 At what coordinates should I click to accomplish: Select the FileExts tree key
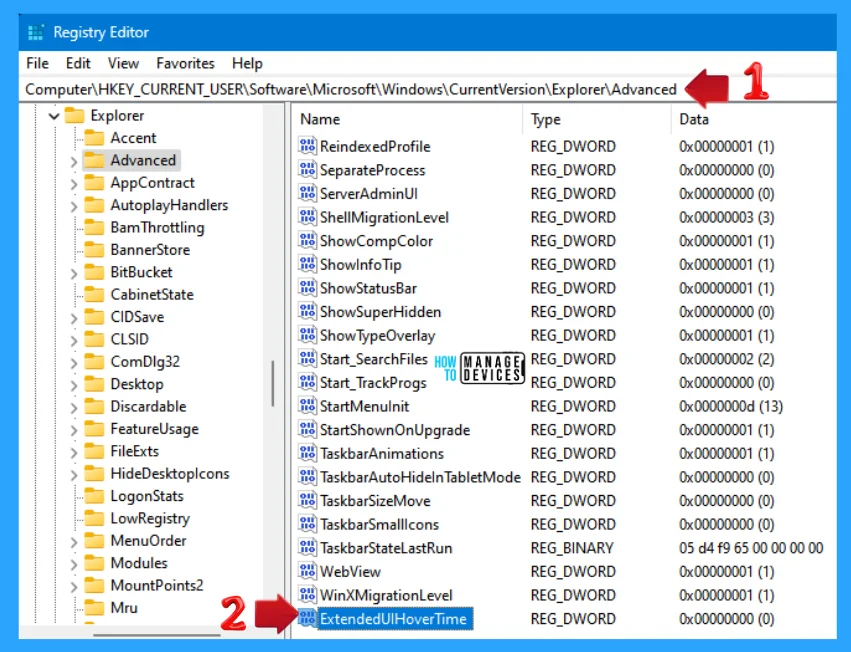click(135, 451)
